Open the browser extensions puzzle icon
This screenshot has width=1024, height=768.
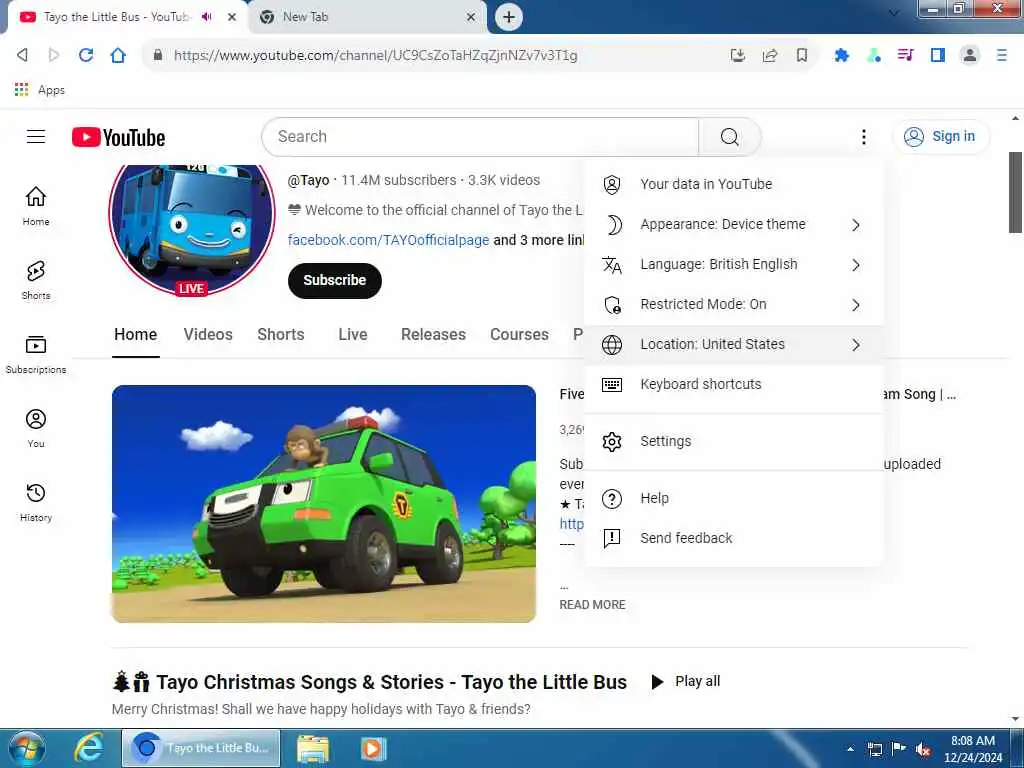click(x=842, y=56)
